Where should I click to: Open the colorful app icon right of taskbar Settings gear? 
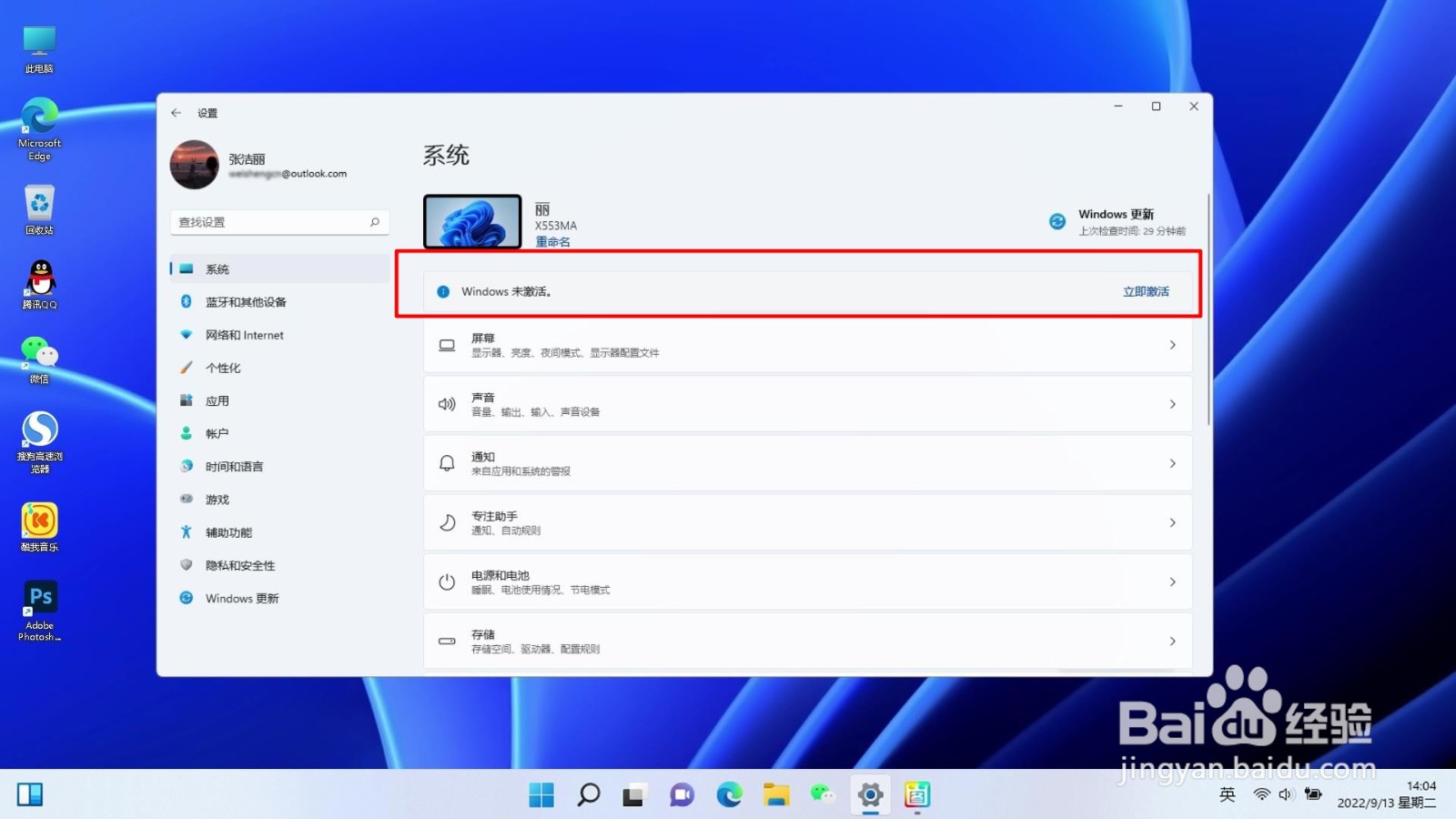click(917, 794)
